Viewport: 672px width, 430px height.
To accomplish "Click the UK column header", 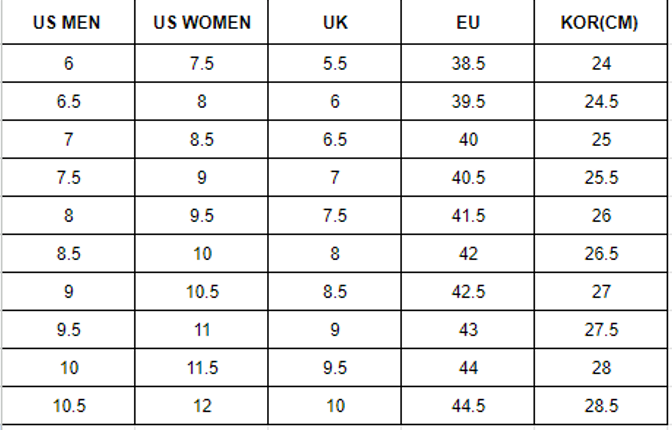I will (335, 23).
